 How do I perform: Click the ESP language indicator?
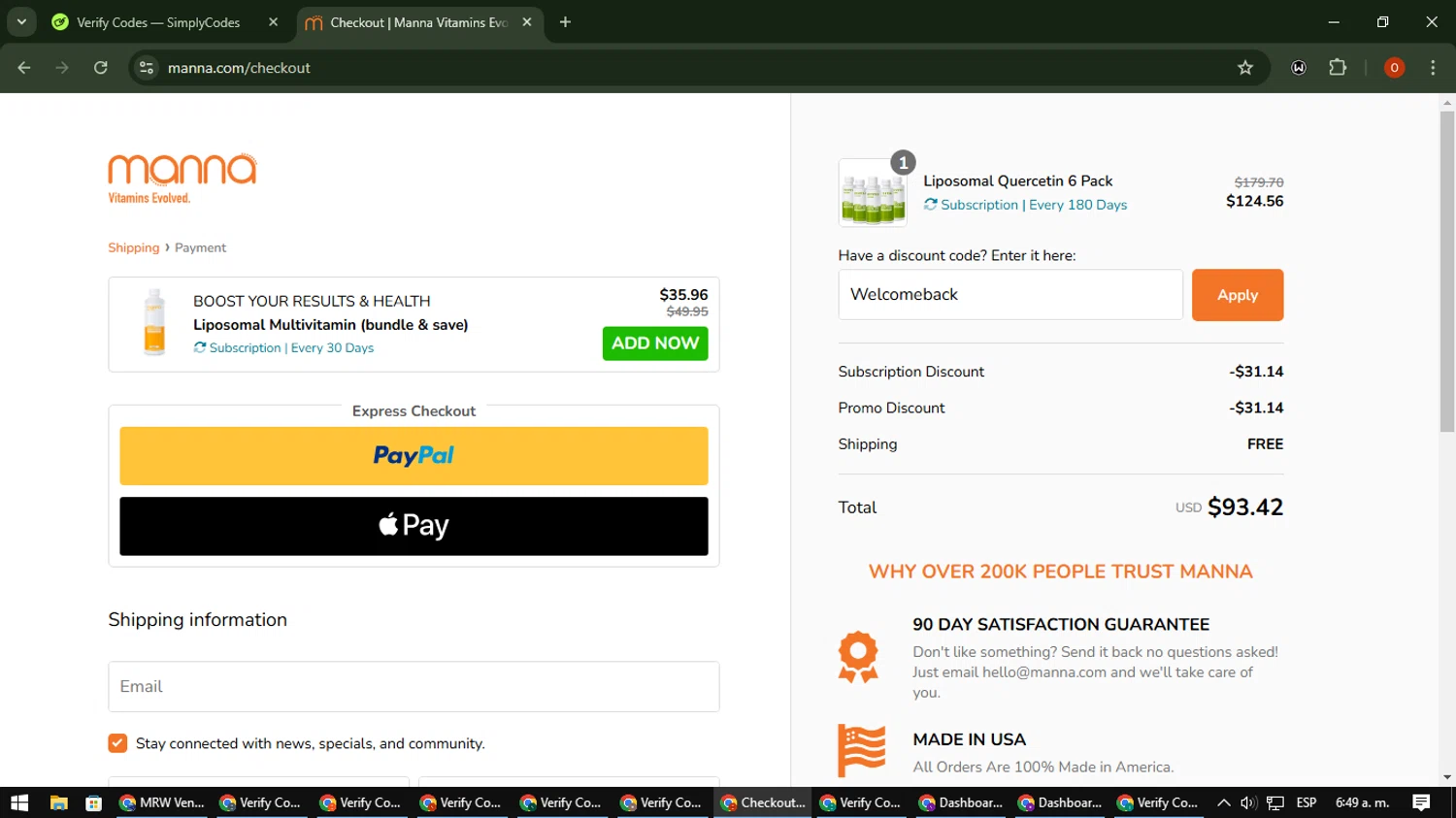click(1307, 802)
